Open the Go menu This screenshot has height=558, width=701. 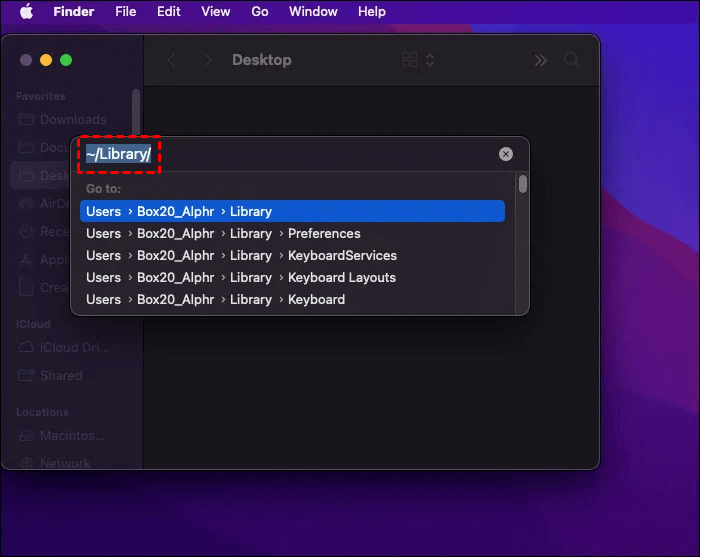coord(260,12)
